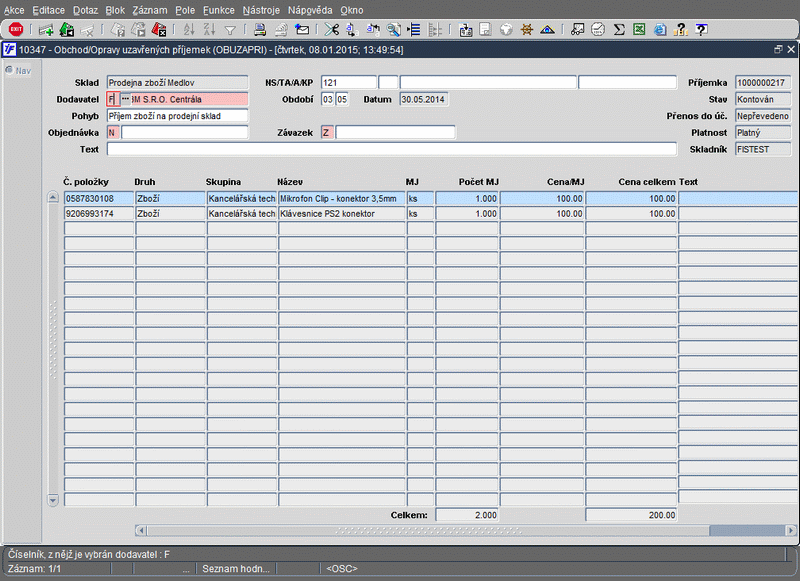This screenshot has height=581, width=800.
Task: Click the scissors cut icon
Action: coord(332,30)
